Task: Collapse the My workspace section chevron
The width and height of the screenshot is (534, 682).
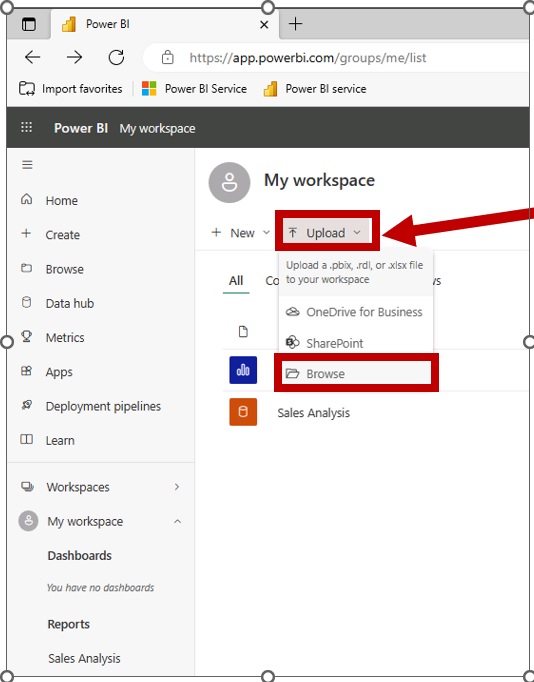Action: 177,521
